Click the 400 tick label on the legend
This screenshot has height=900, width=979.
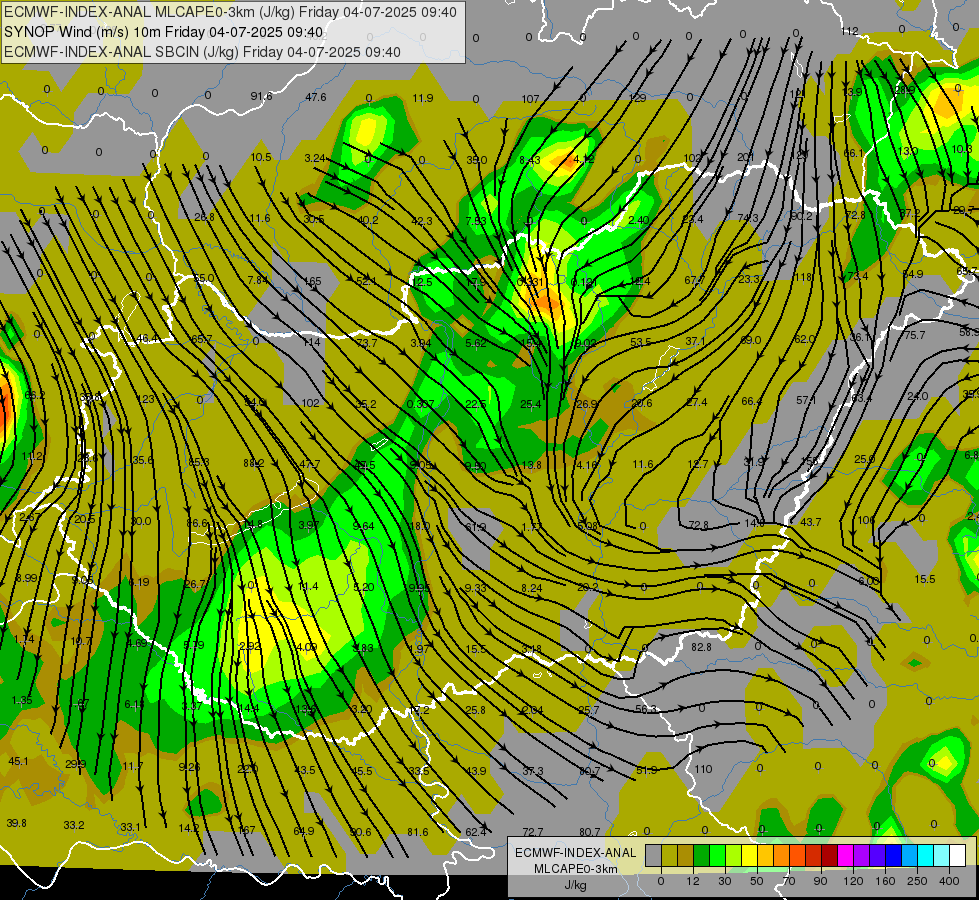949,881
